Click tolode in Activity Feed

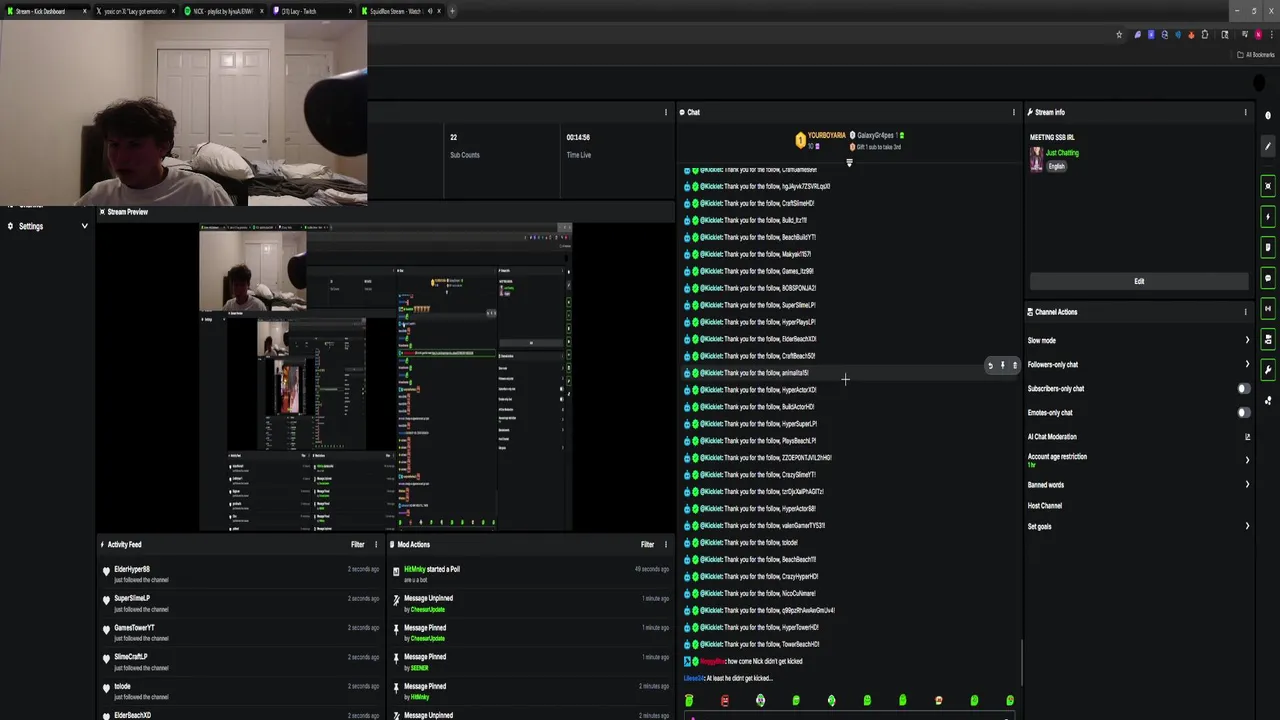pos(122,687)
